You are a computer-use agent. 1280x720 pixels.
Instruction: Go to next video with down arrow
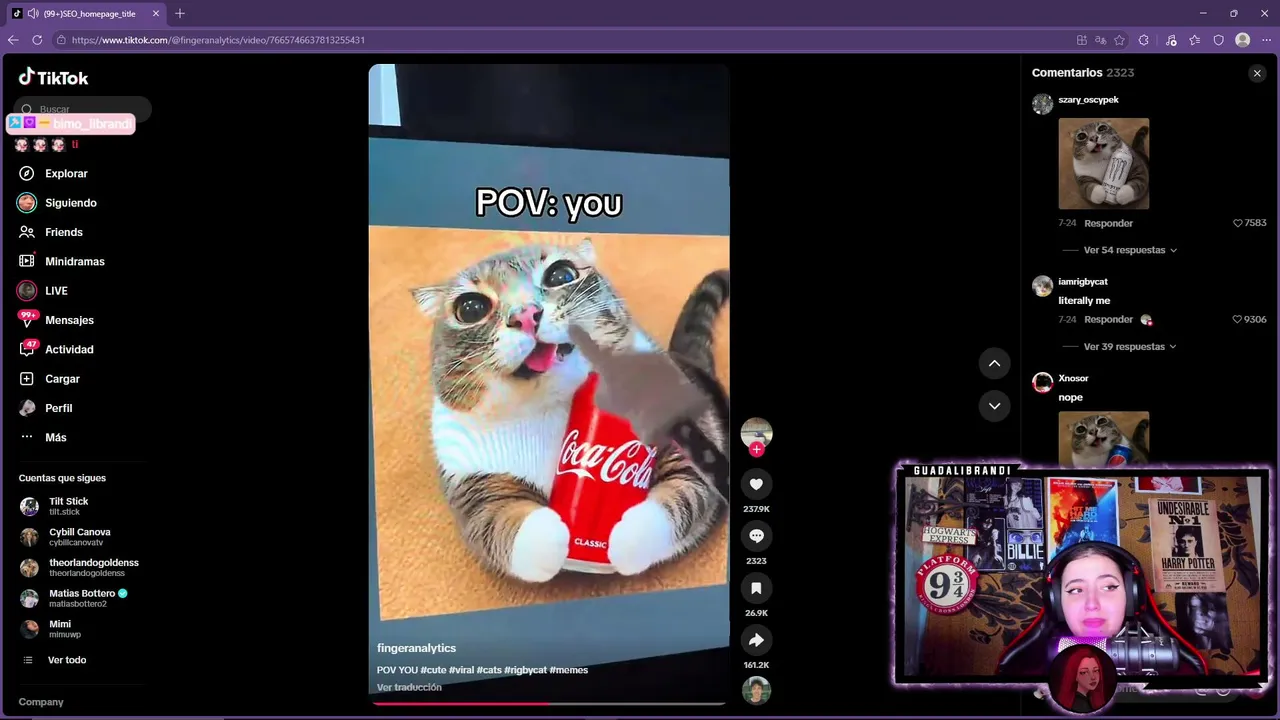click(x=994, y=406)
